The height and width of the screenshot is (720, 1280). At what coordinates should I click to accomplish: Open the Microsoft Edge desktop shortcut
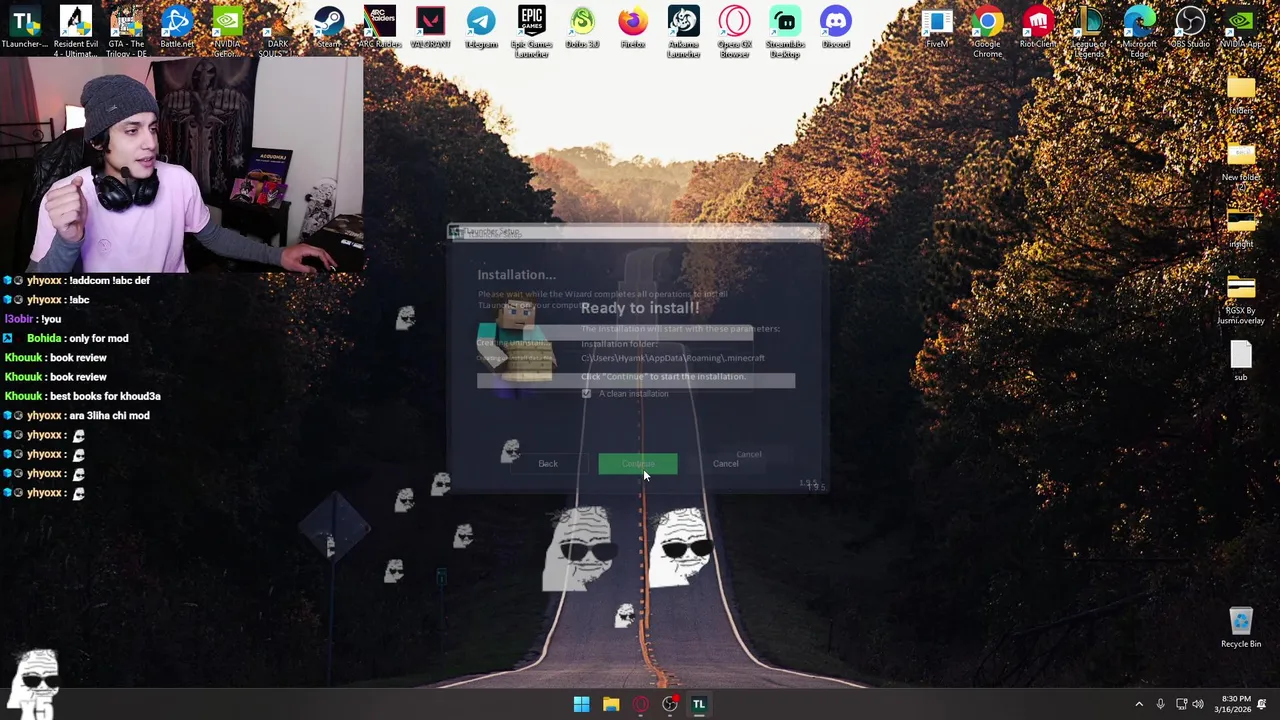[1139, 31]
